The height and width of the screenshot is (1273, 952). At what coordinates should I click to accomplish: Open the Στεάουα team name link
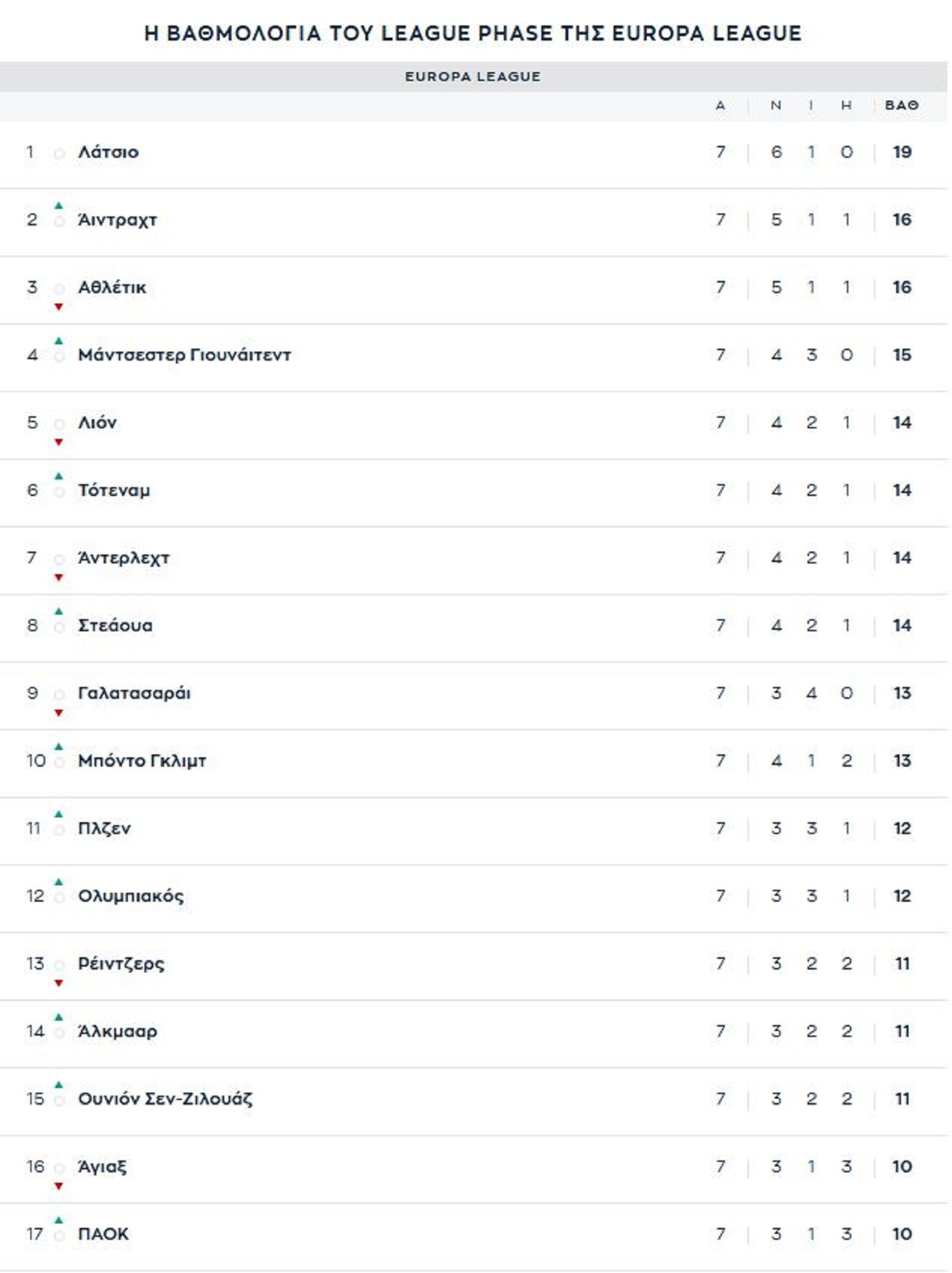pyautogui.click(x=115, y=625)
